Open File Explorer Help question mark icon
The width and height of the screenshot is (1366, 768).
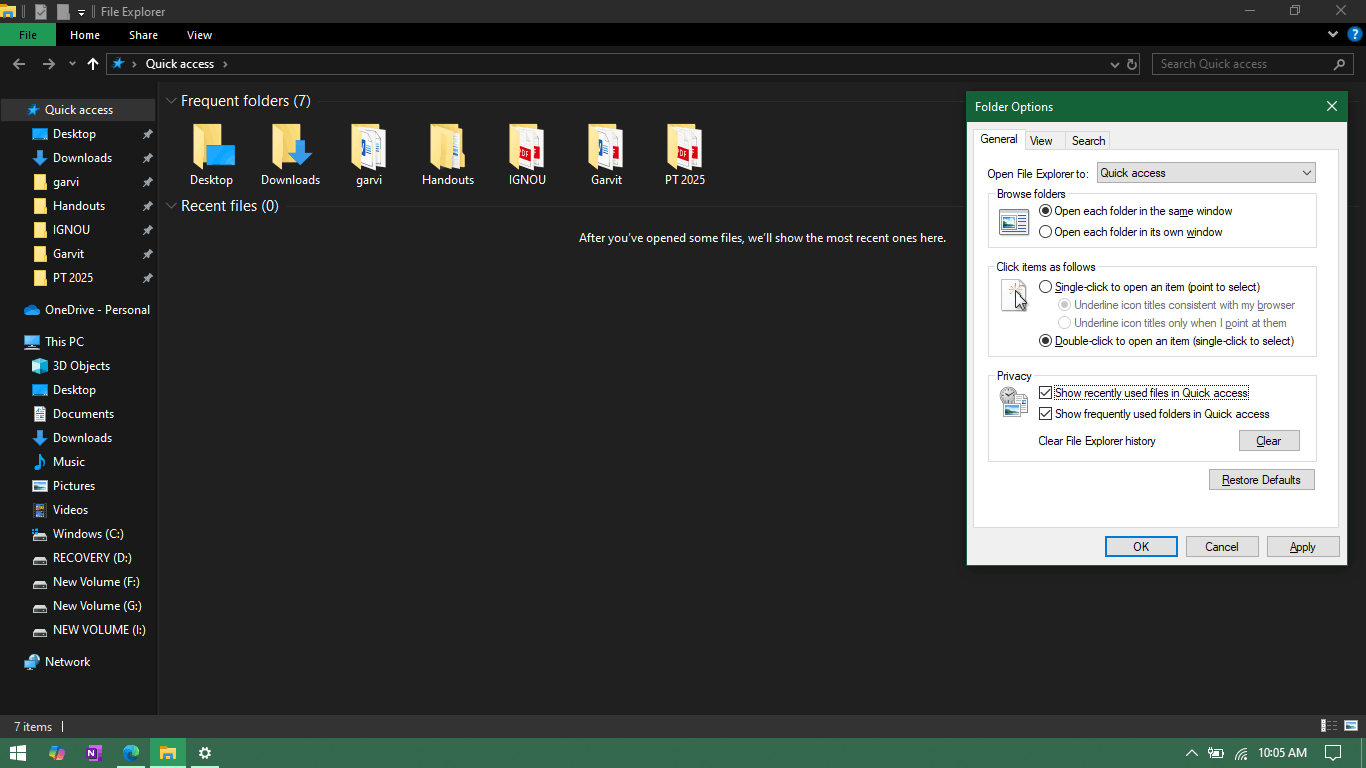tap(1355, 34)
